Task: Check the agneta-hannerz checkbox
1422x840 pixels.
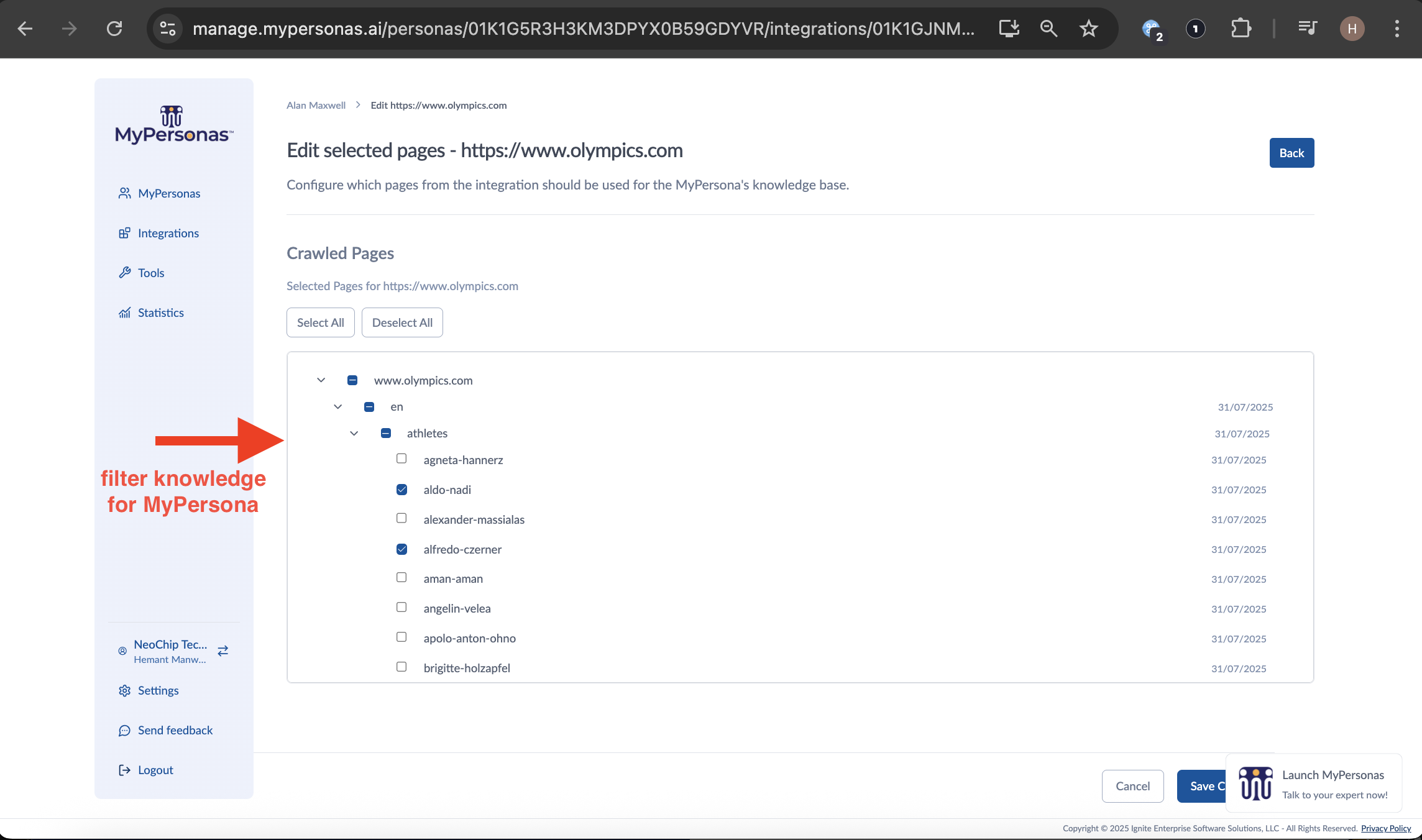Action: 401,459
